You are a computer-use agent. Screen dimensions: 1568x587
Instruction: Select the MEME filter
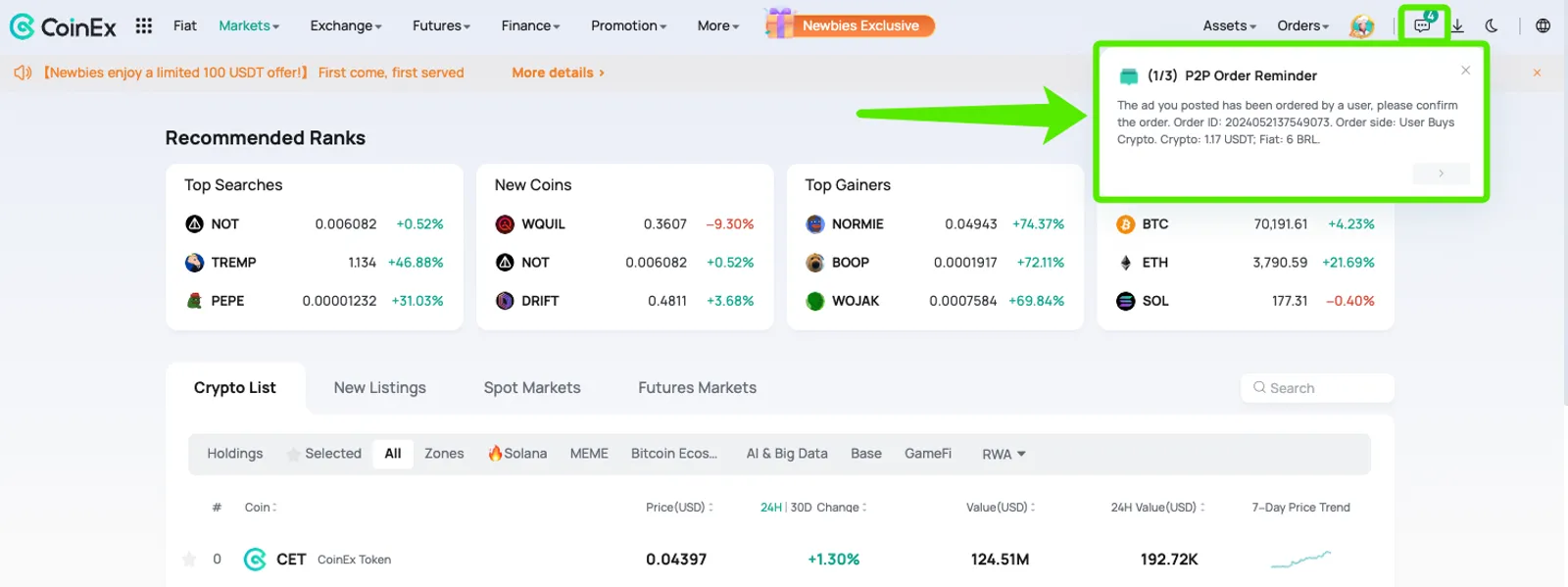[589, 454]
